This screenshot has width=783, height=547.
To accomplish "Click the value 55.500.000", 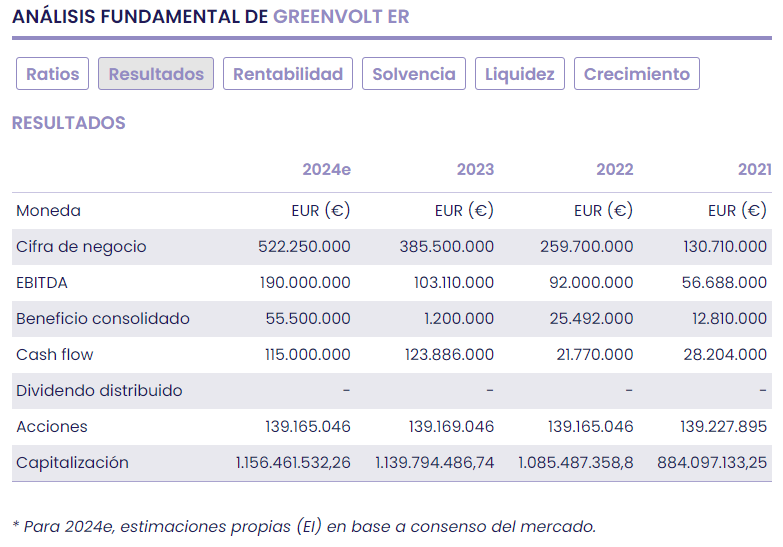I will (308, 319).
